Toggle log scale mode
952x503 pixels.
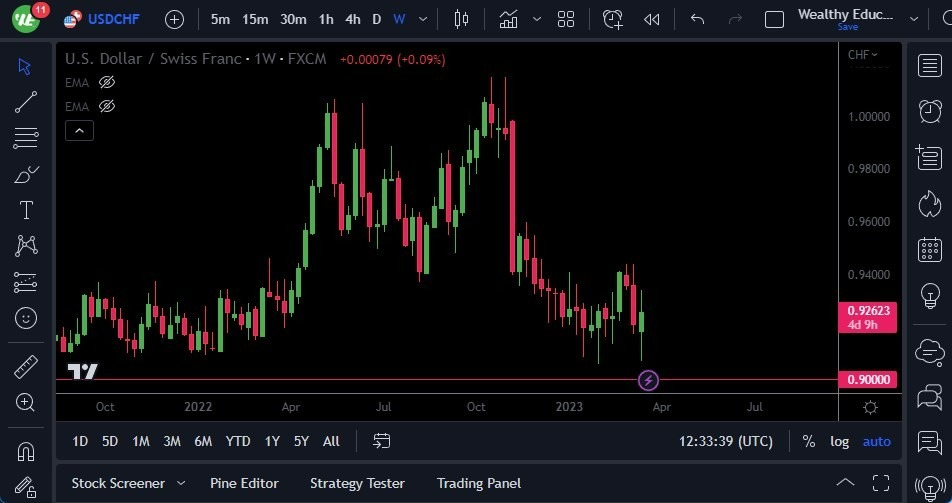click(x=840, y=442)
